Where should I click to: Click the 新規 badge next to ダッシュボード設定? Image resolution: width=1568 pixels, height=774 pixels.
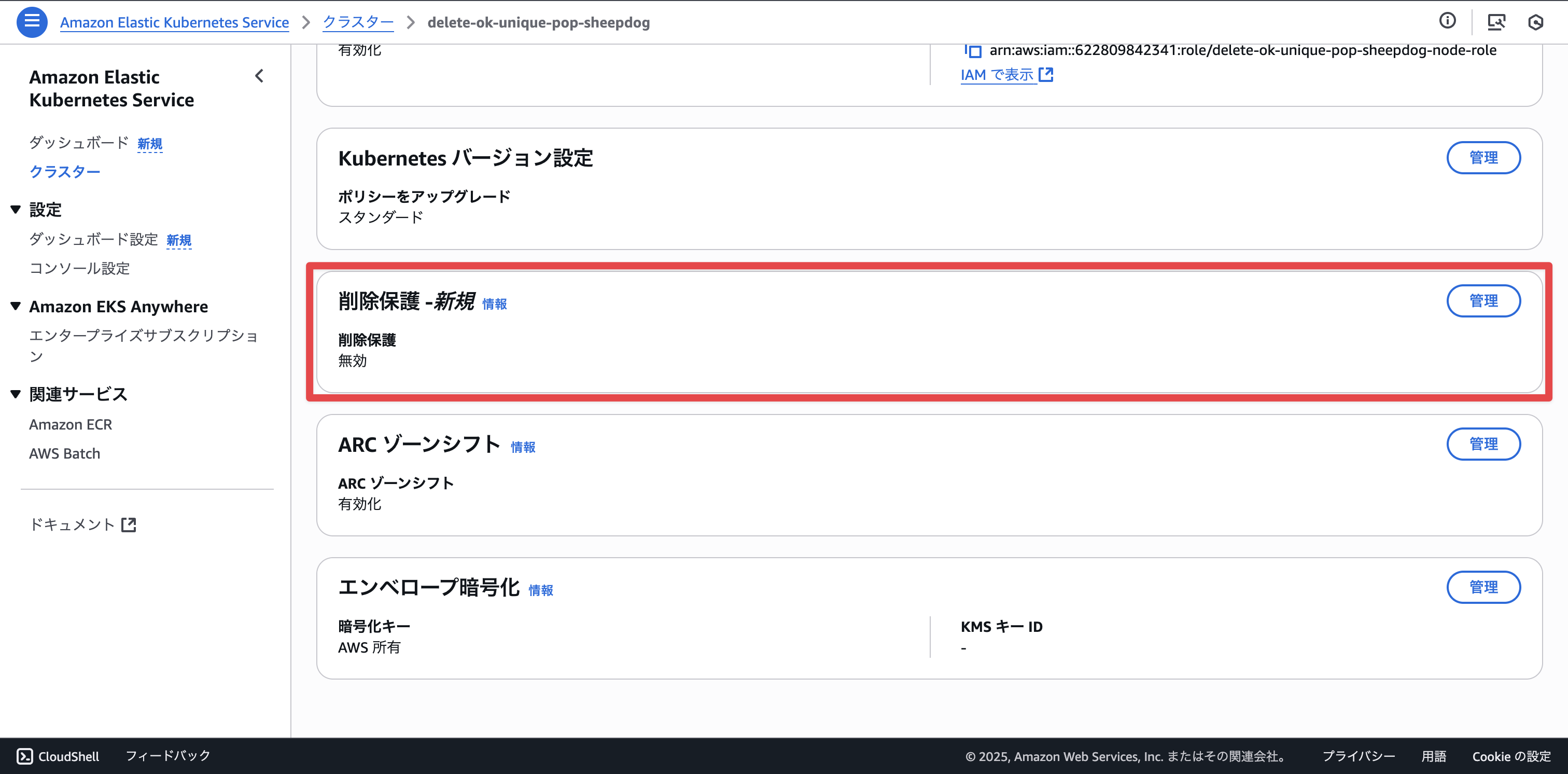179,241
